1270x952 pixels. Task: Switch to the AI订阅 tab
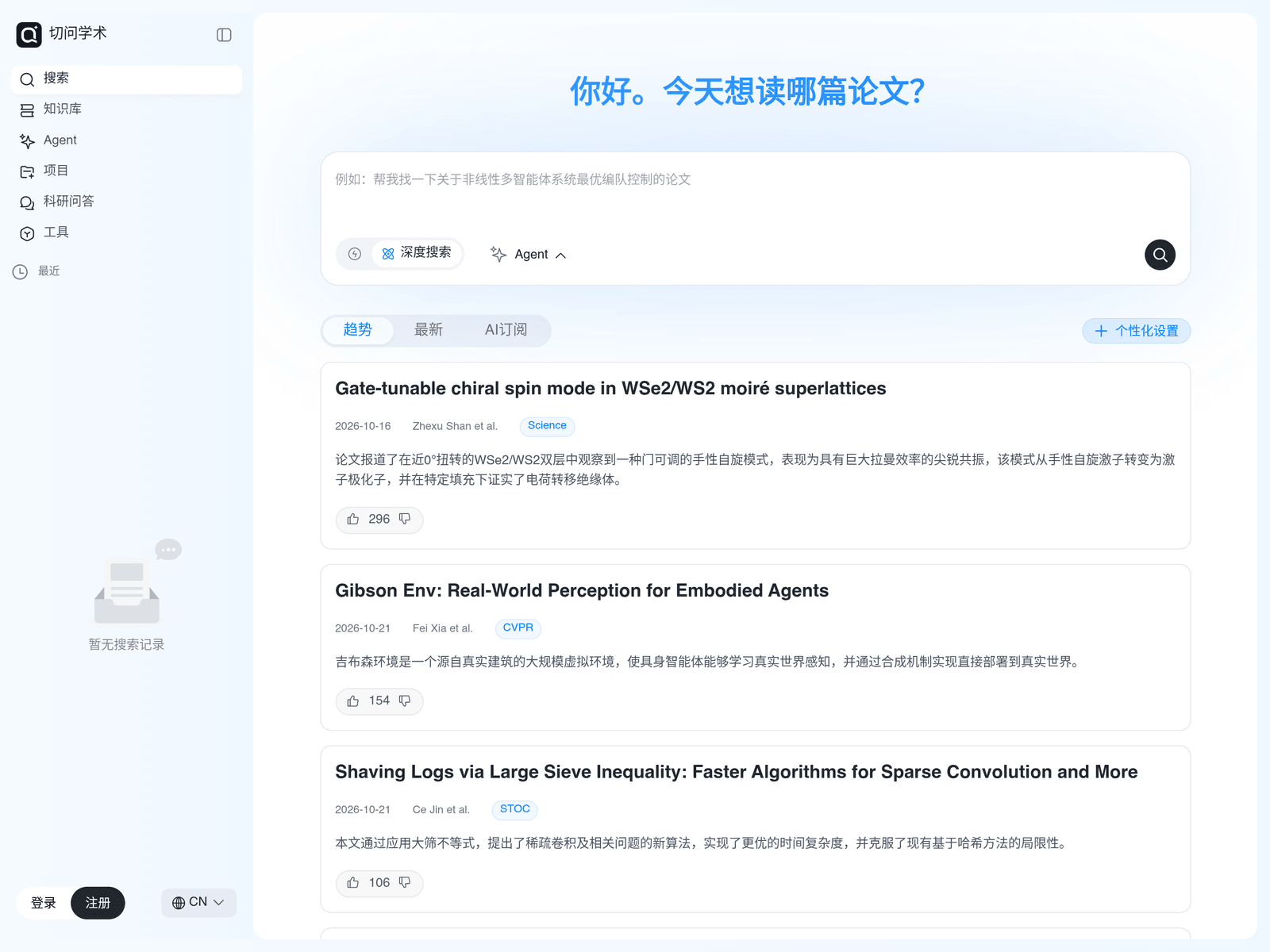click(506, 330)
